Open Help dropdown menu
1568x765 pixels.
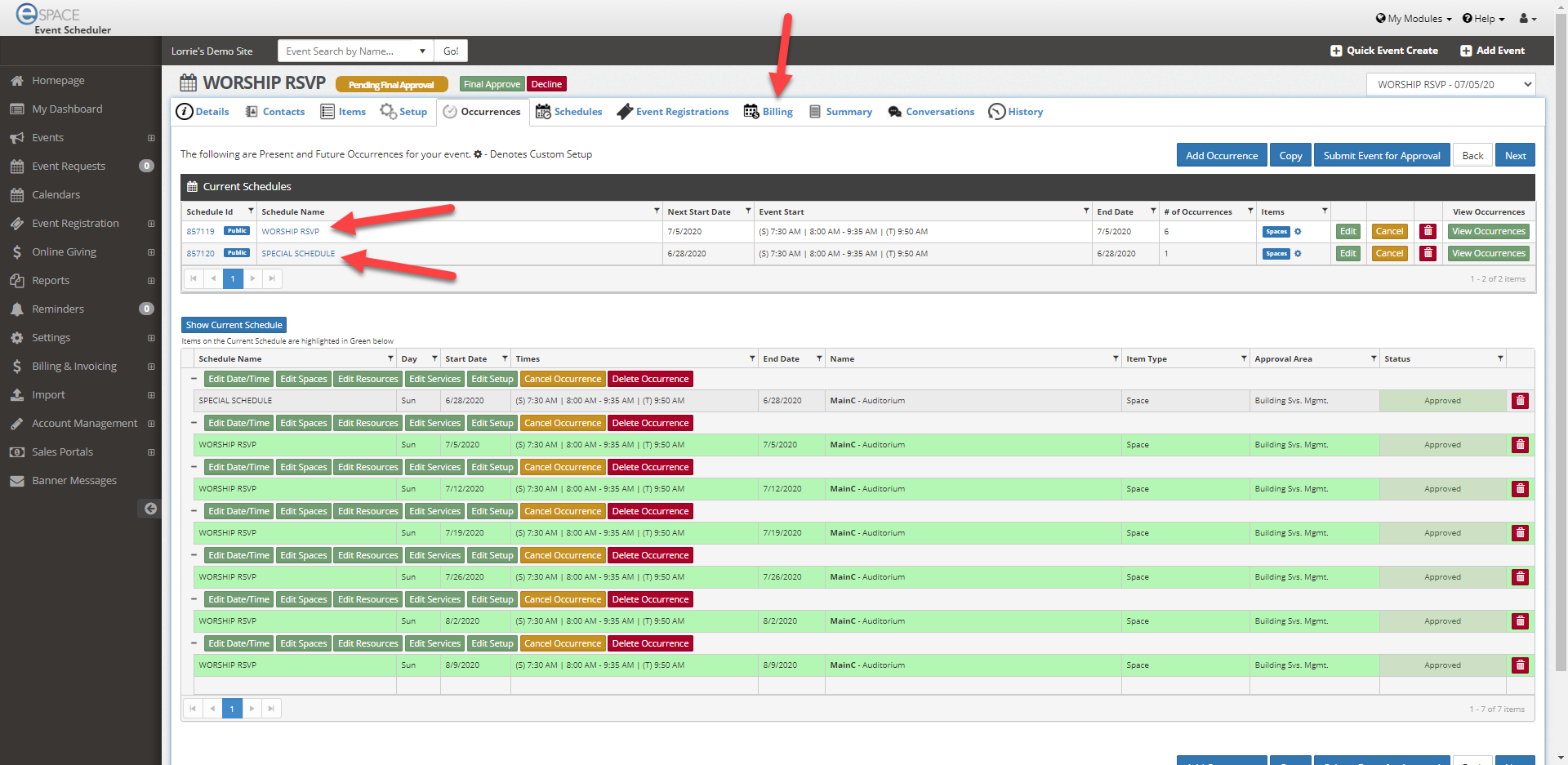coord(1483,18)
